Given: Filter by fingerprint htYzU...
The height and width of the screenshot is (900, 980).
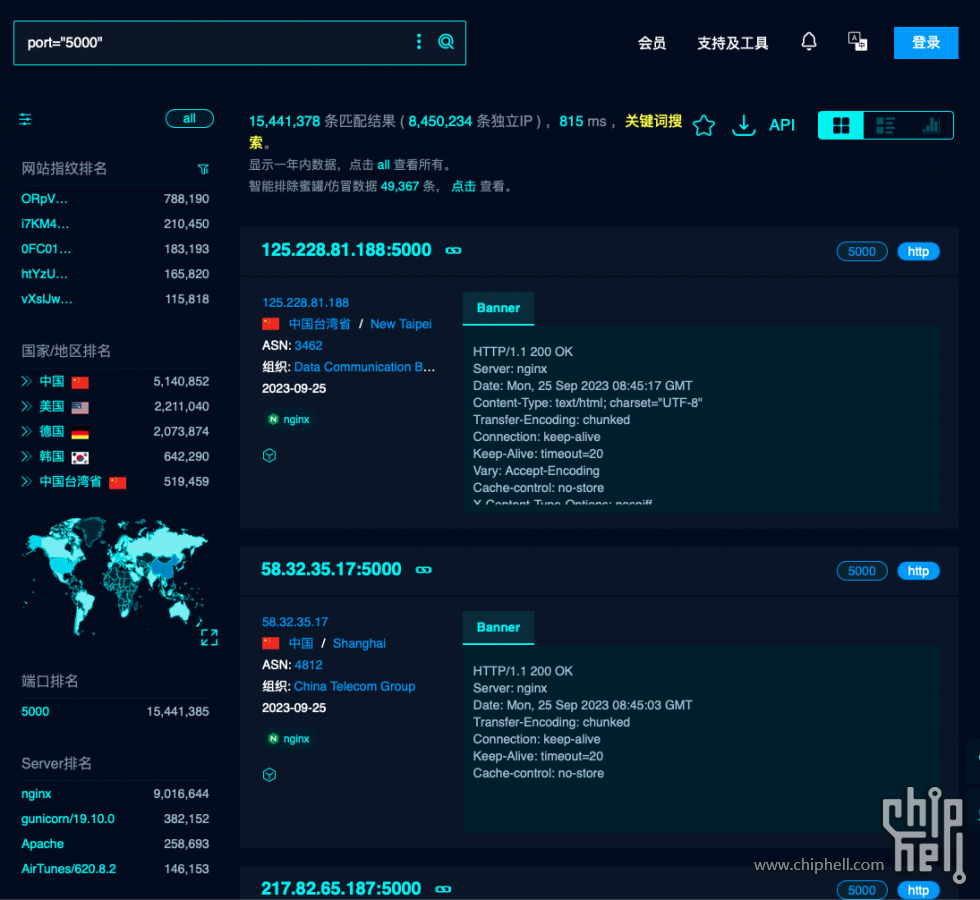Looking at the screenshot, I should point(44,274).
